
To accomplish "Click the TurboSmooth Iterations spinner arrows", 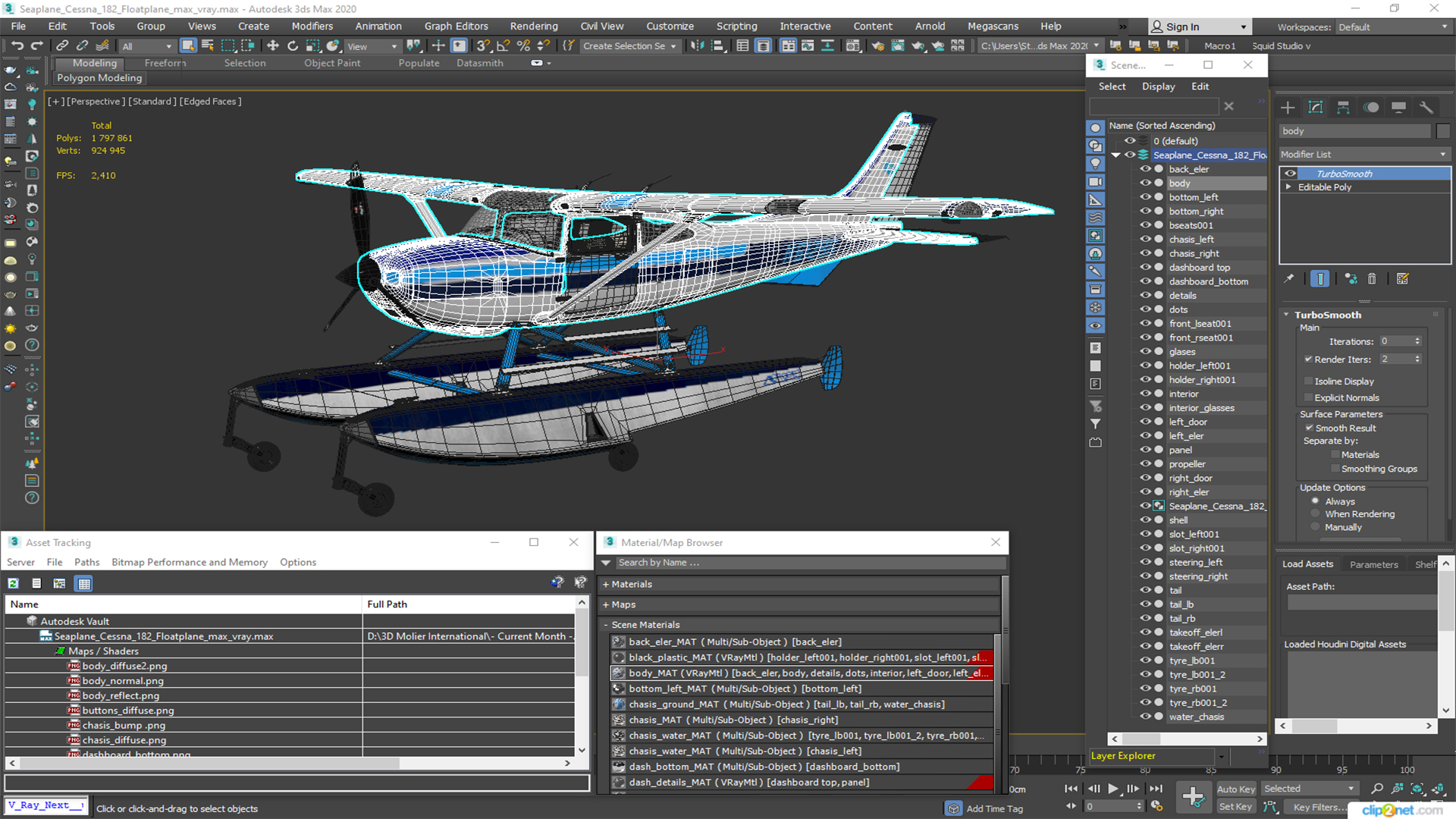I will [1417, 342].
